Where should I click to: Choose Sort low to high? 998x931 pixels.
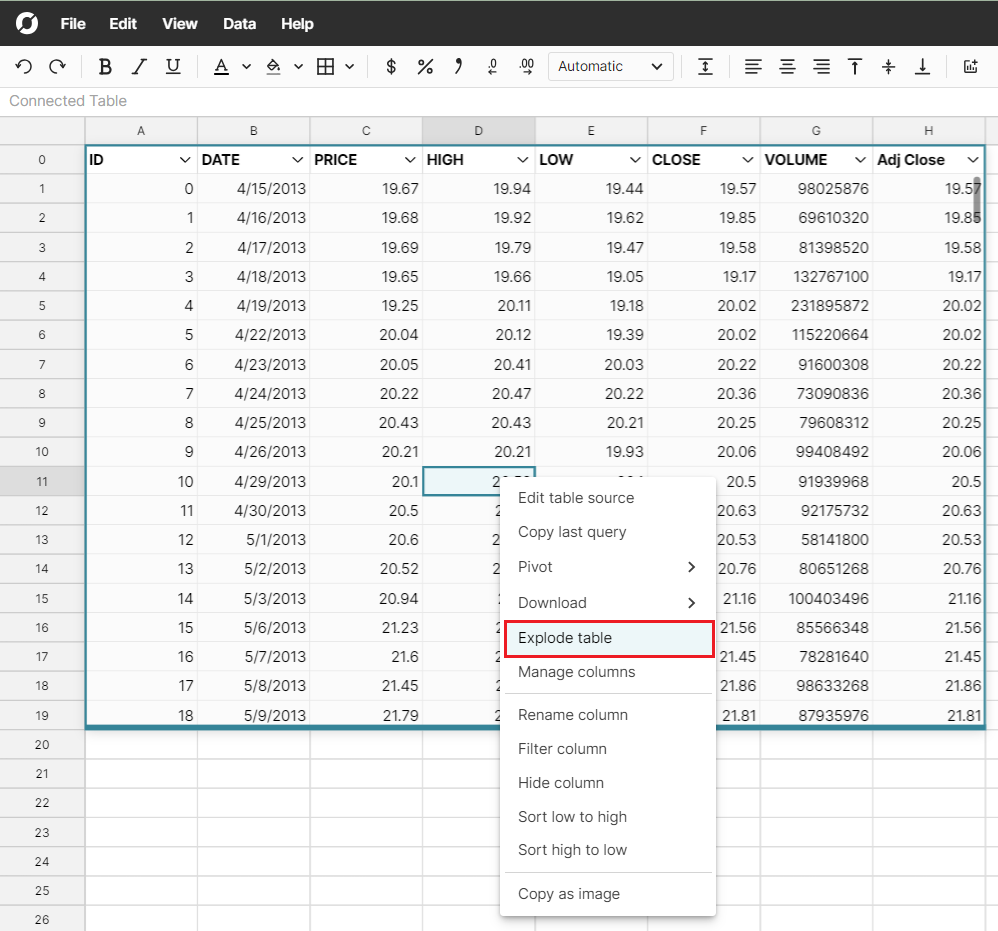click(572, 817)
